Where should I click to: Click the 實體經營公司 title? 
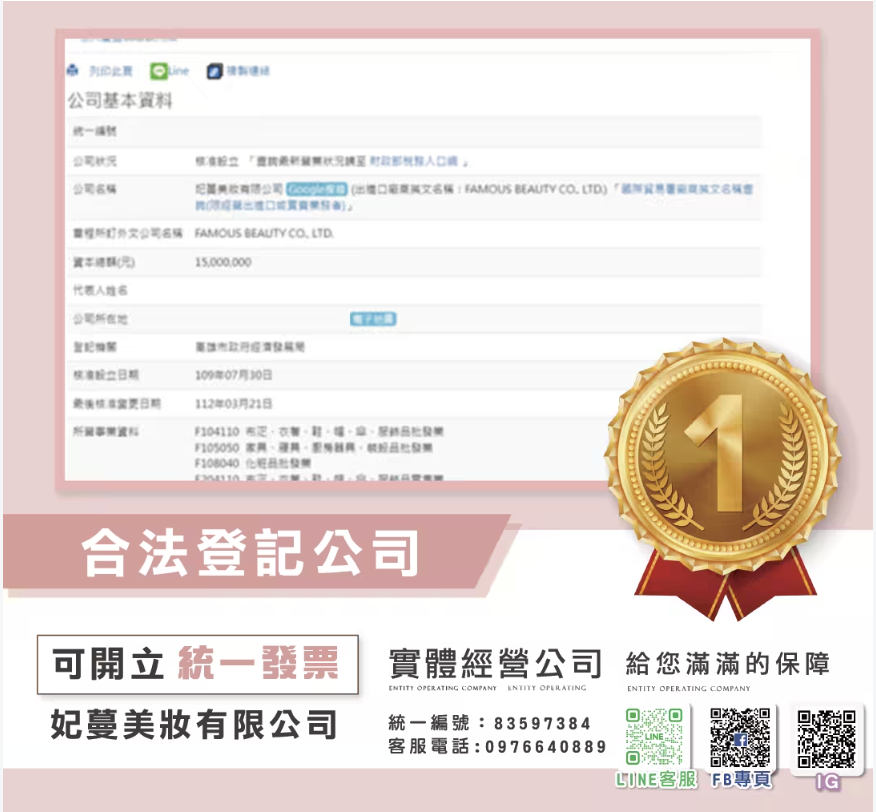[x=494, y=663]
